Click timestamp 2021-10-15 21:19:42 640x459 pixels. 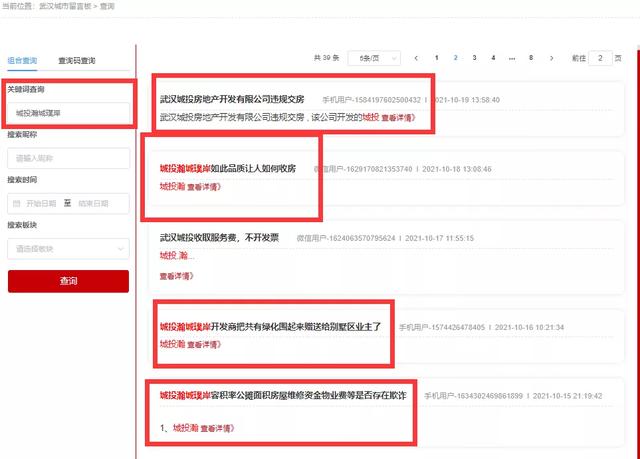pos(568,396)
